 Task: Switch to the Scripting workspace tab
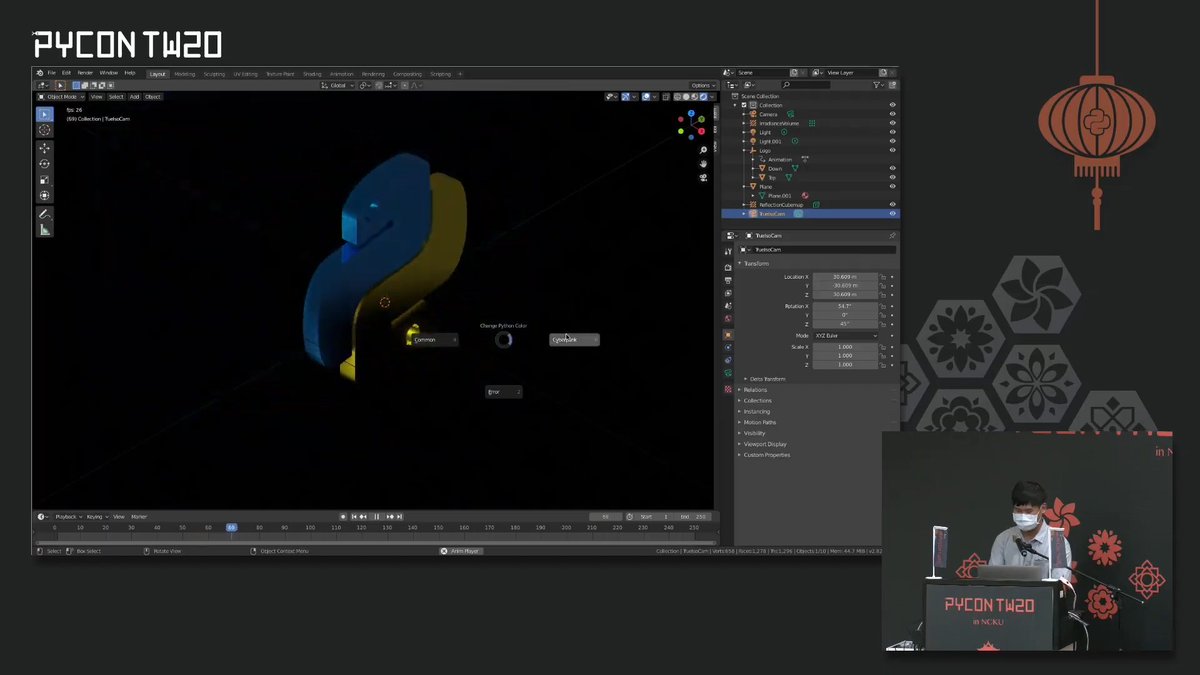click(440, 73)
